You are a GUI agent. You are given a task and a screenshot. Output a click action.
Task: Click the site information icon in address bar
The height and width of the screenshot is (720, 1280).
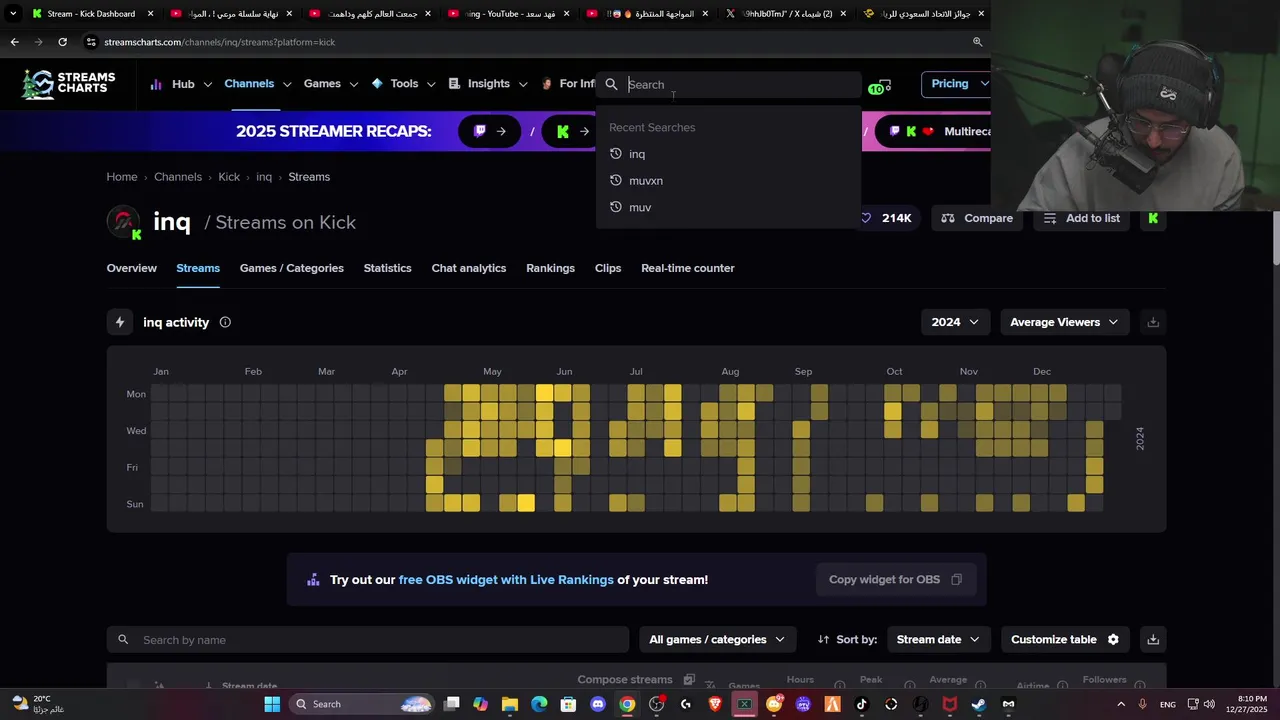(91, 42)
